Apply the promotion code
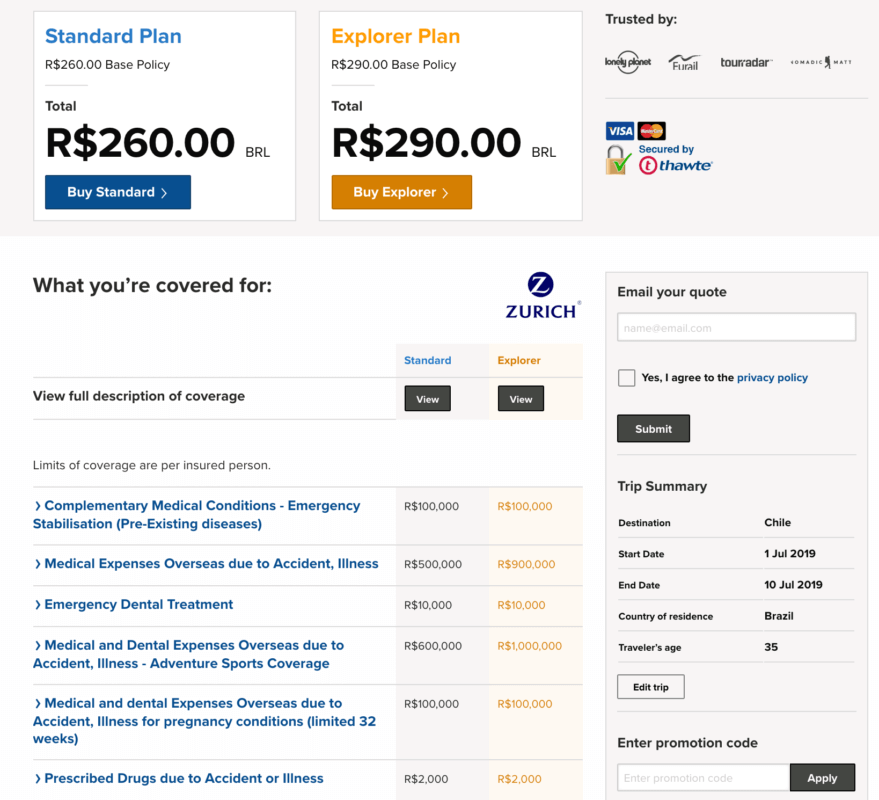This screenshot has height=800, width=879. (x=822, y=778)
